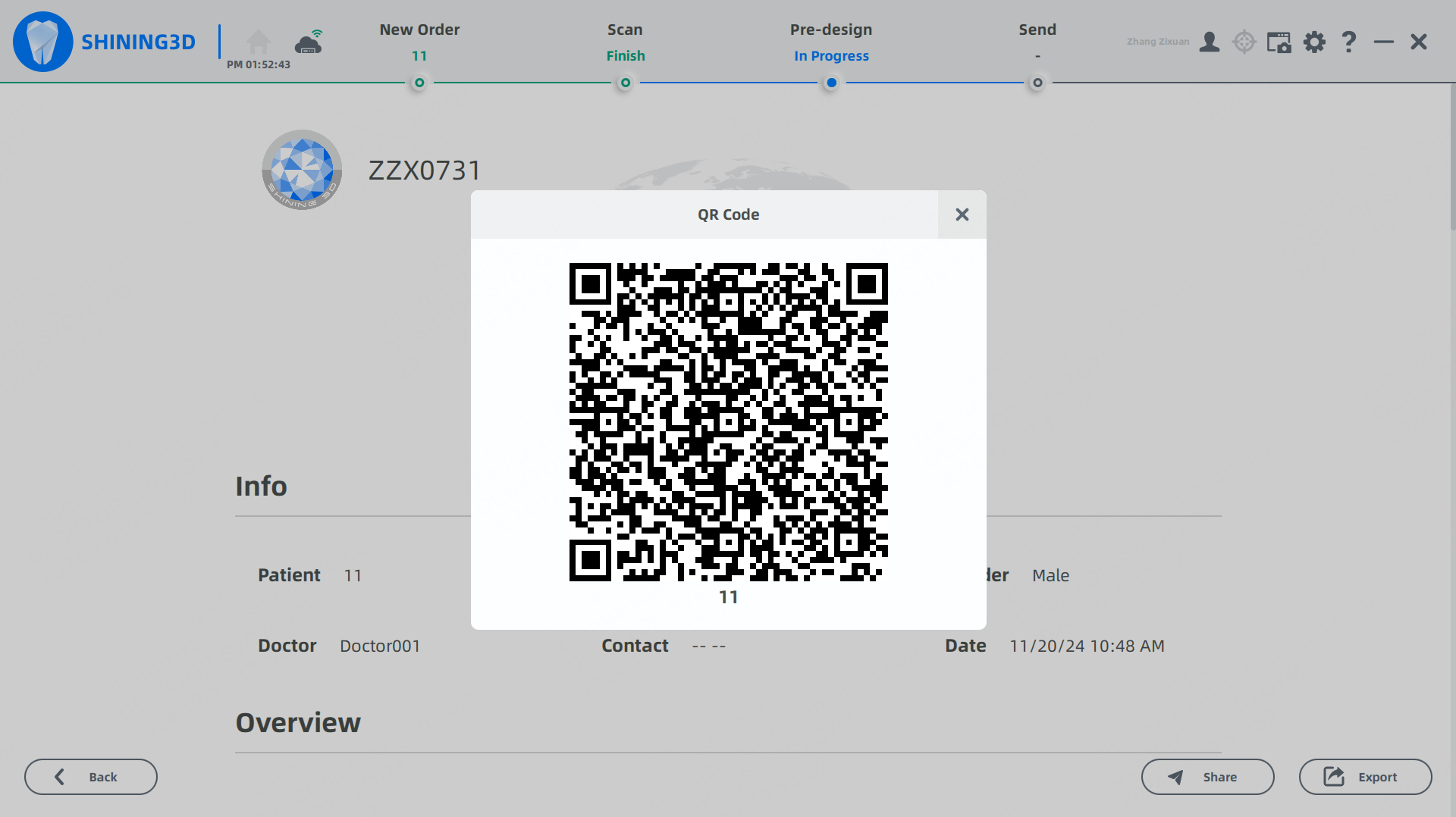Click the PM 01:52:43 clock text
The height and width of the screenshot is (817, 1456).
(x=259, y=64)
